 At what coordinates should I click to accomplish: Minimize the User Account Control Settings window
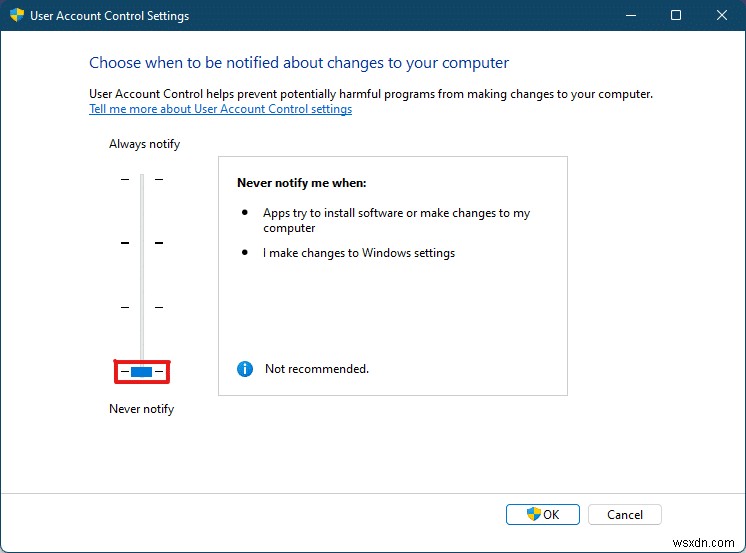[x=631, y=15]
